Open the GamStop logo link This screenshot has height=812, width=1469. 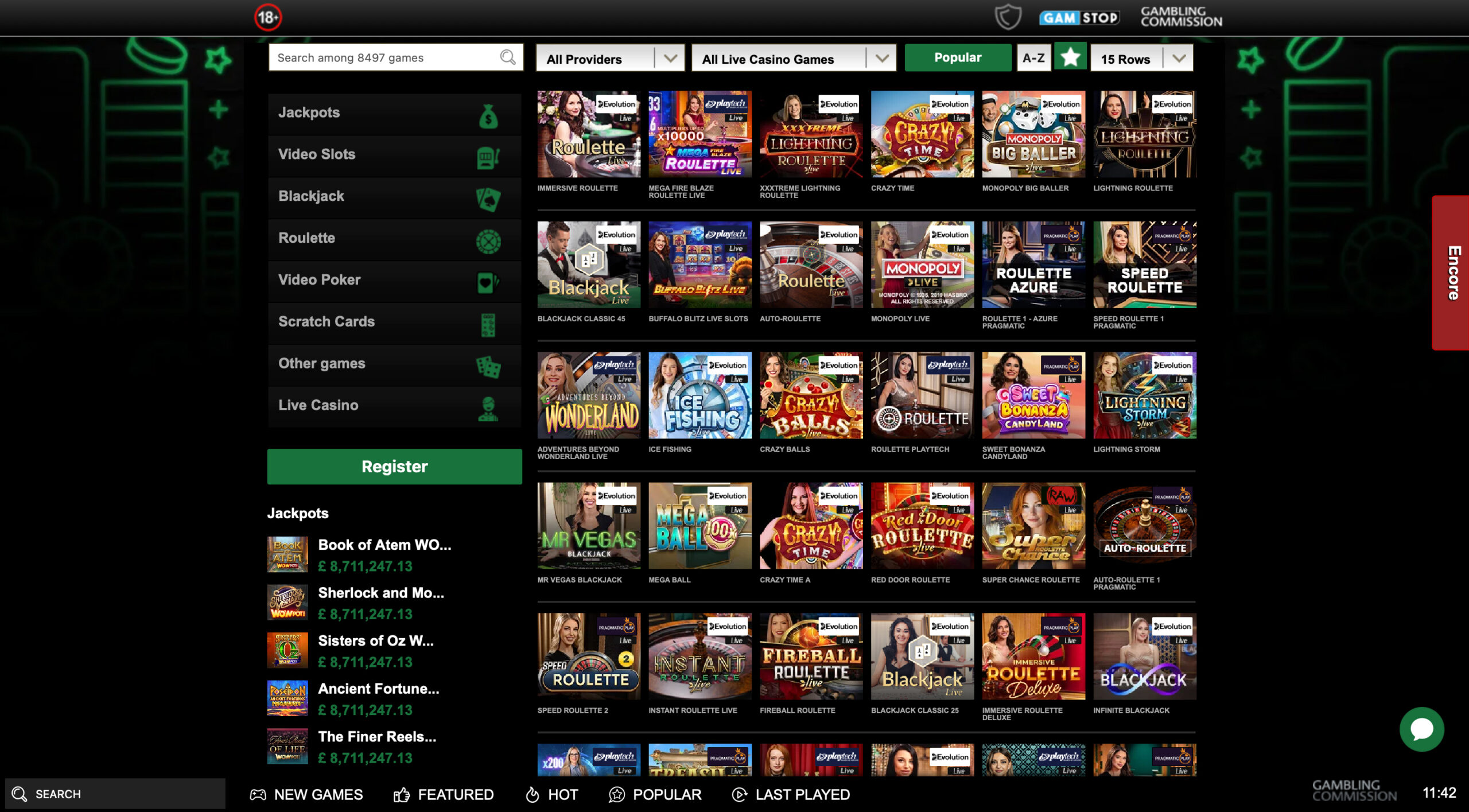click(1079, 18)
